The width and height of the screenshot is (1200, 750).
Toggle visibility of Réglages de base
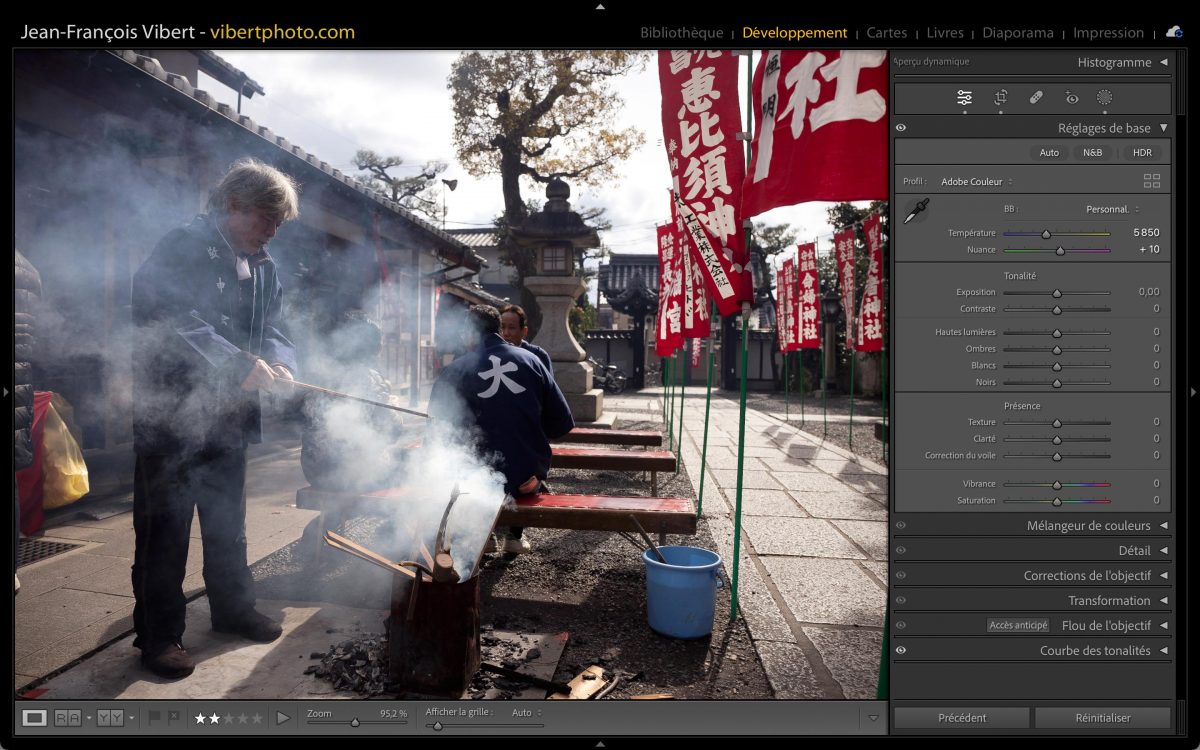(901, 128)
